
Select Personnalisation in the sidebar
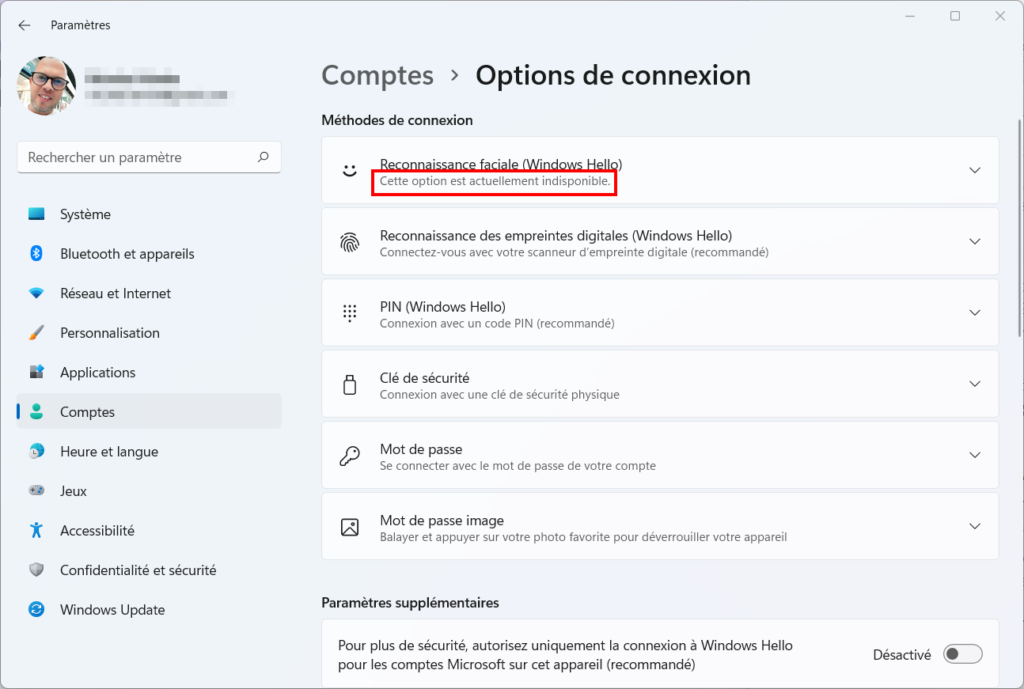[149, 332]
